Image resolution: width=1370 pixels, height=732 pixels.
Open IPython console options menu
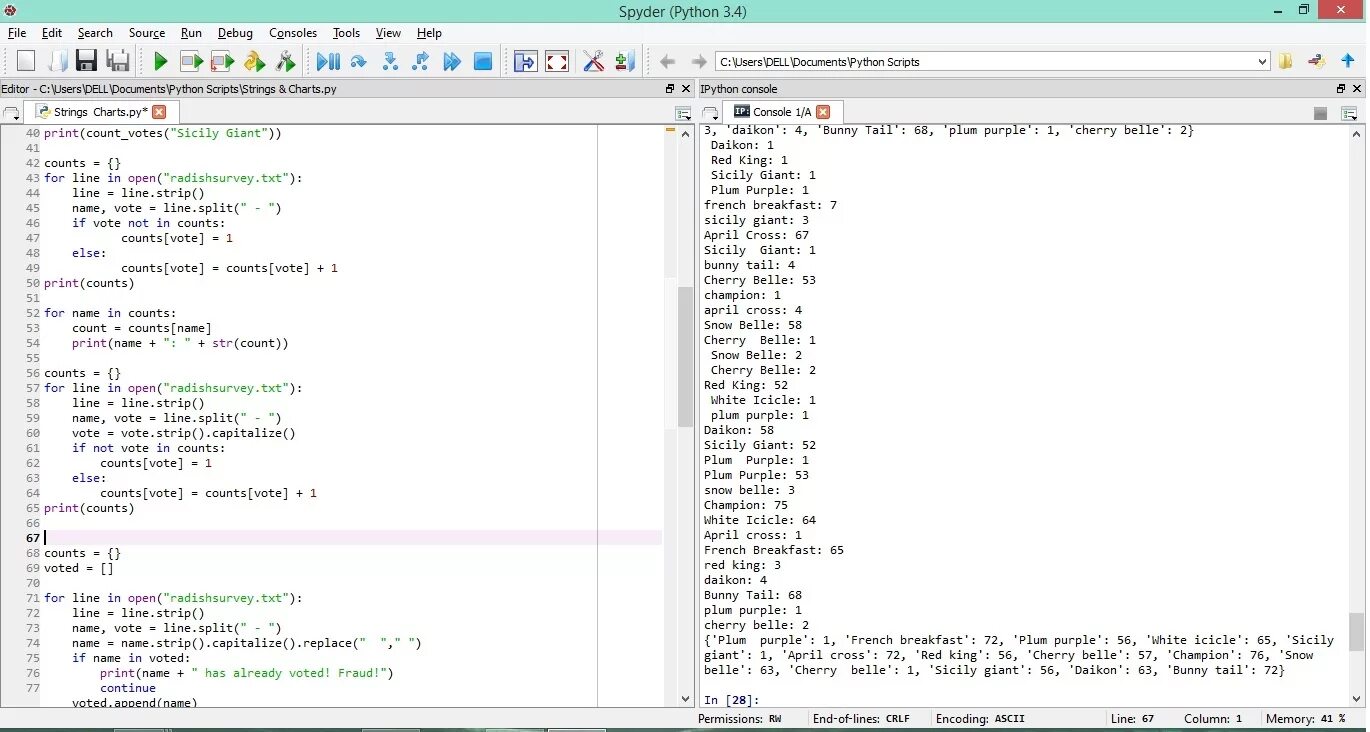[x=1350, y=113]
